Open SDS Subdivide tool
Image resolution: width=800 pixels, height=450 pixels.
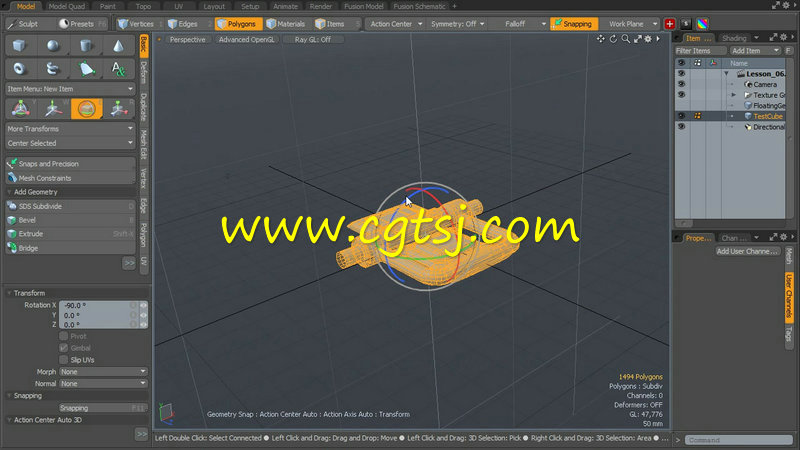(70, 206)
